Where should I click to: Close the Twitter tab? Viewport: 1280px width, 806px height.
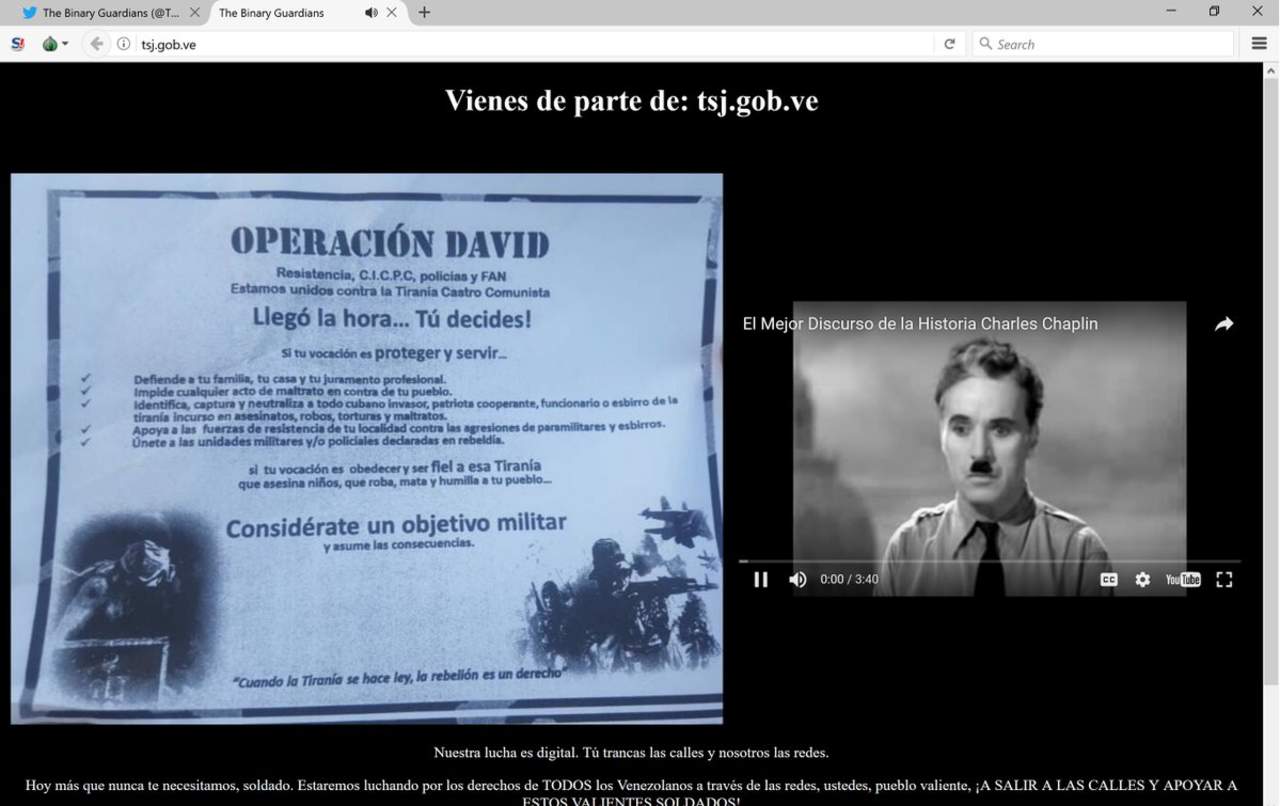pyautogui.click(x=195, y=13)
